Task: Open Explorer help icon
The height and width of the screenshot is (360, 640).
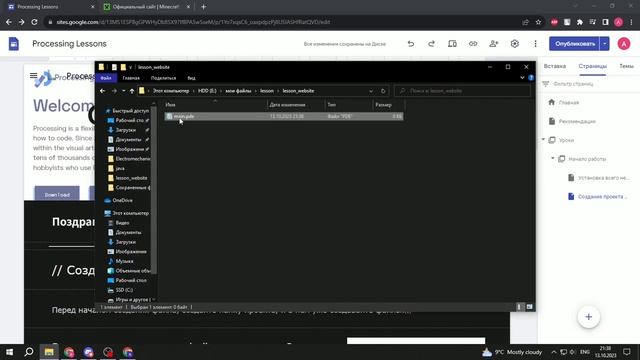Action: tap(531, 78)
